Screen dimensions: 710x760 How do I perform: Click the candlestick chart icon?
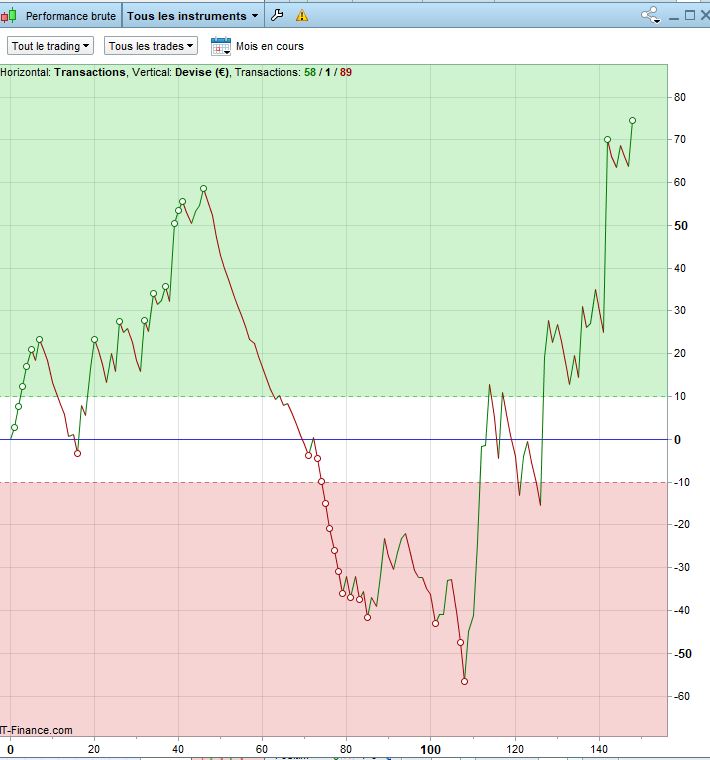(x=8, y=16)
